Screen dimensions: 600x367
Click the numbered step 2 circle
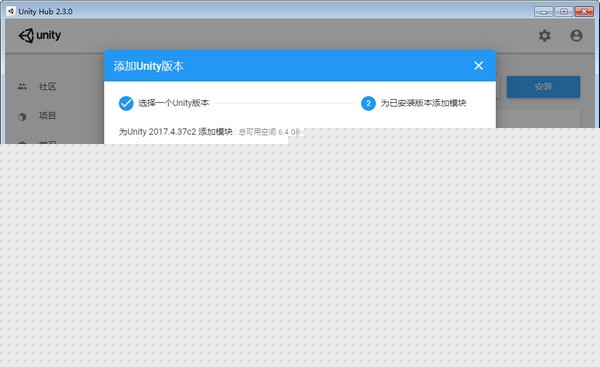point(368,103)
